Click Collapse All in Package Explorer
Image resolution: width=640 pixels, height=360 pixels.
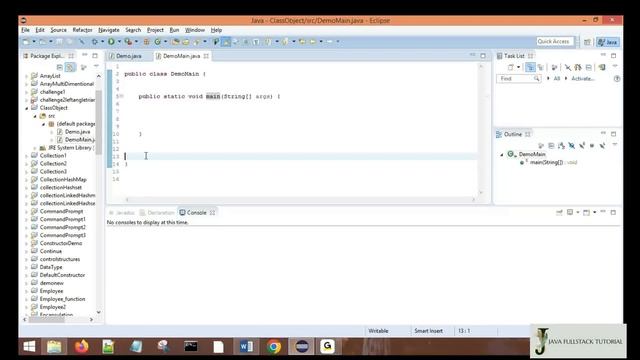60,67
